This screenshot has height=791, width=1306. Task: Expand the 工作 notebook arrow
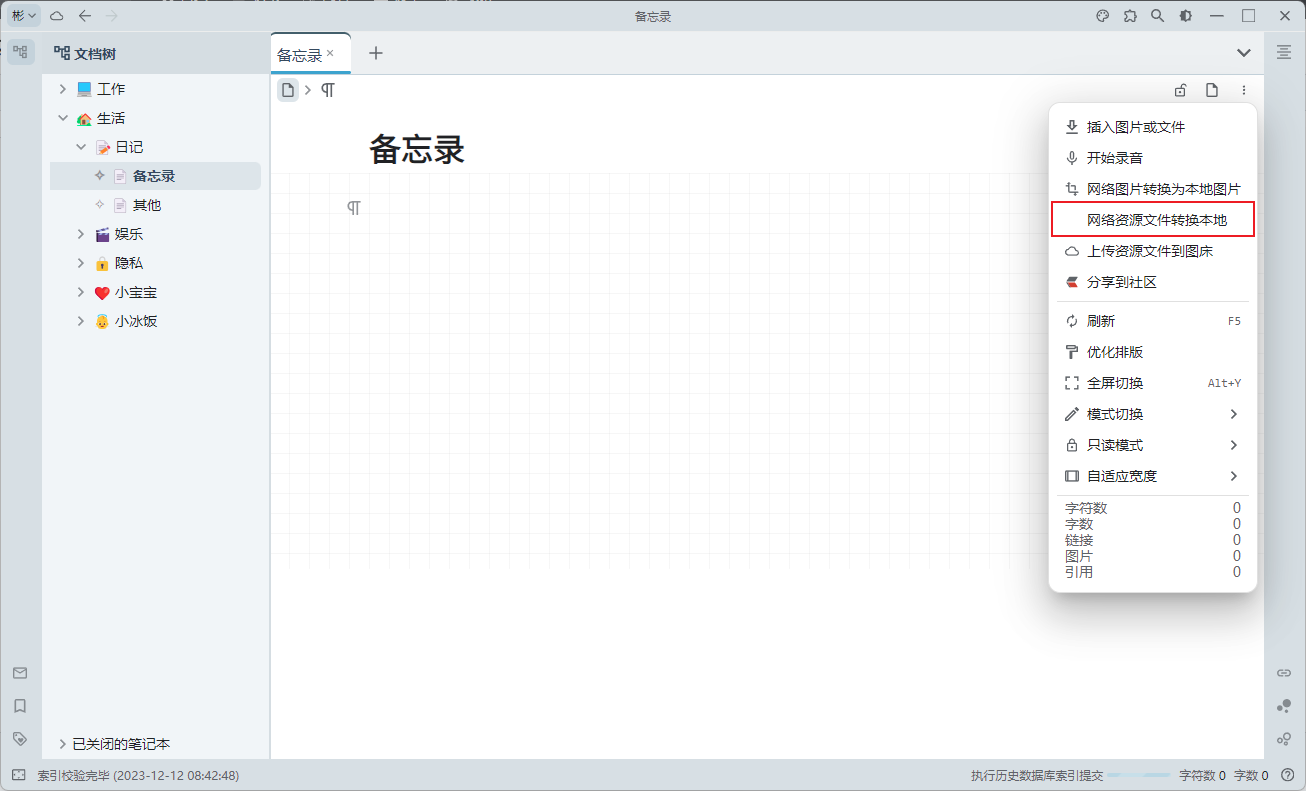coord(63,89)
